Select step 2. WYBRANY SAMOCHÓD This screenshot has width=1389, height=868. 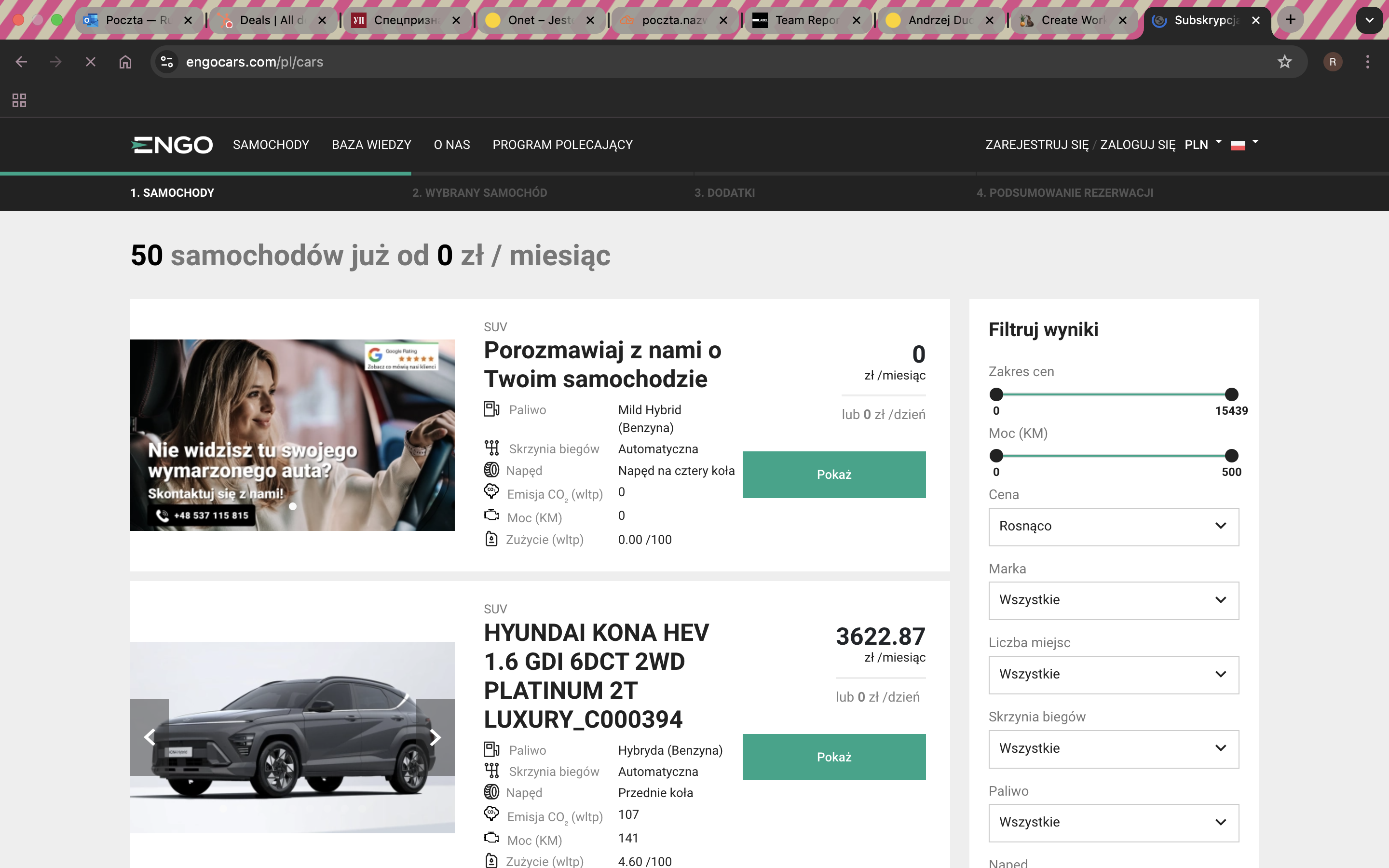480,193
